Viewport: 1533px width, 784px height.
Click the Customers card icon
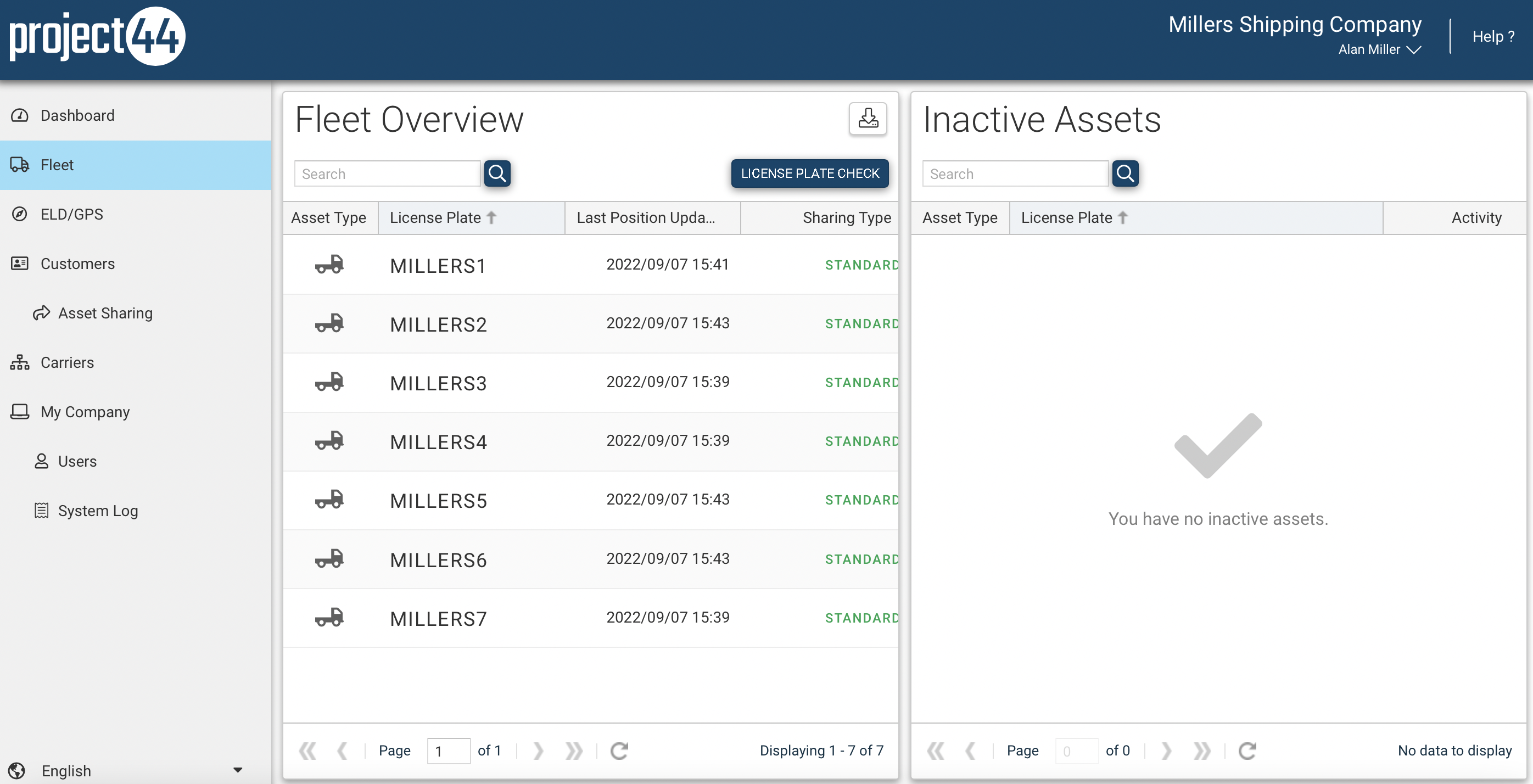[20, 263]
